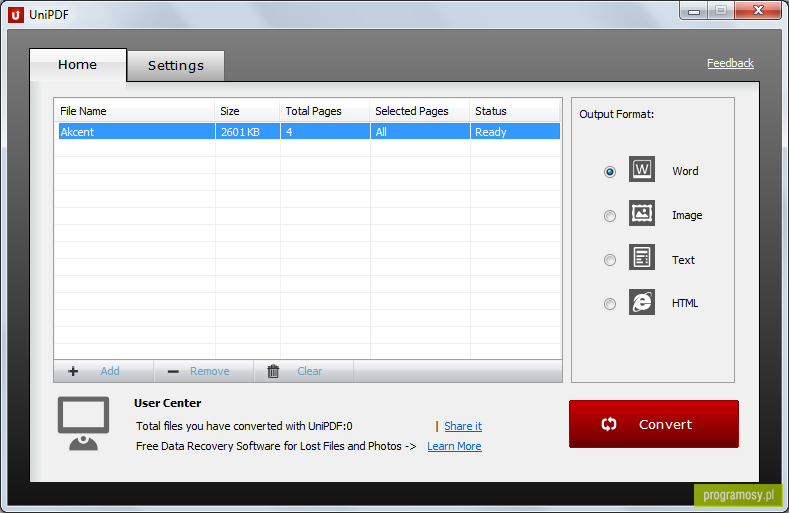This screenshot has width=789, height=513.
Task: Click the Size column header
Action: tap(248, 111)
